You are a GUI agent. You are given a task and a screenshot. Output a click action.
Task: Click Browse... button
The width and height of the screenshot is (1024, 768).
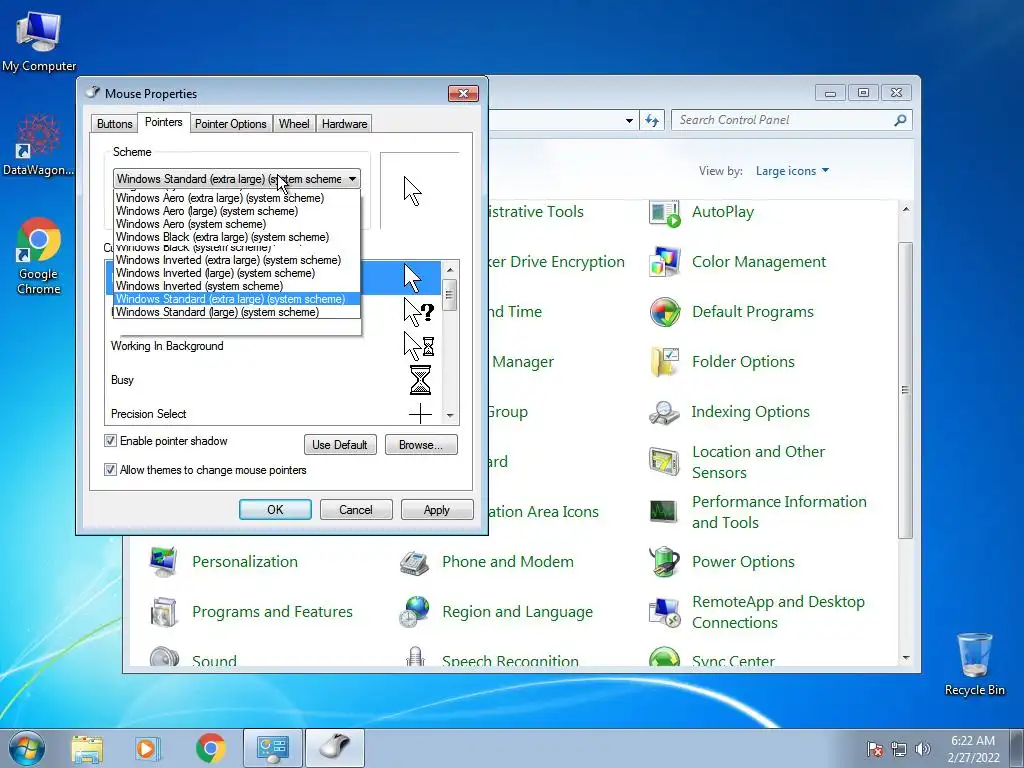[x=421, y=445]
